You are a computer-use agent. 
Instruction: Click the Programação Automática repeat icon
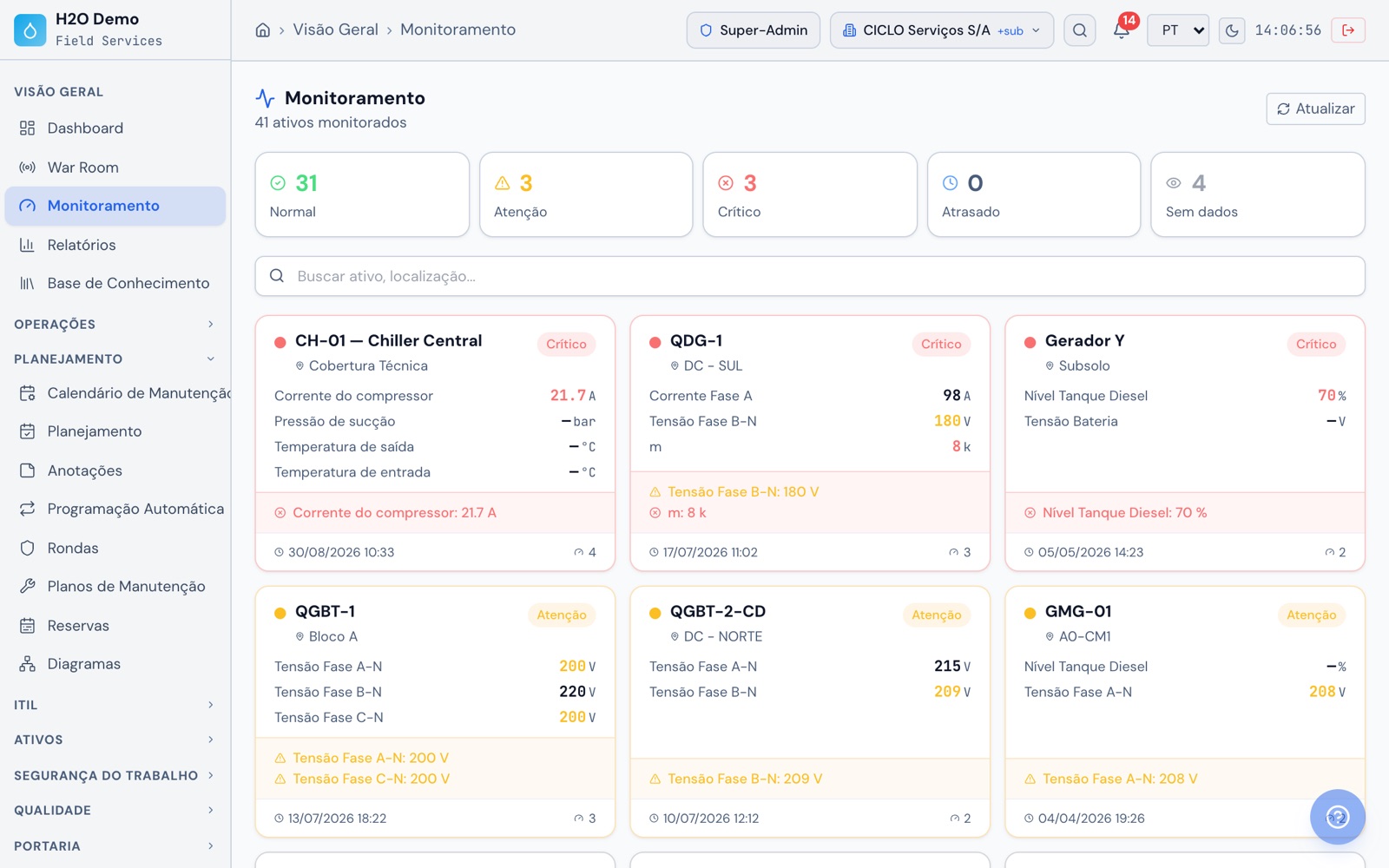coord(28,509)
